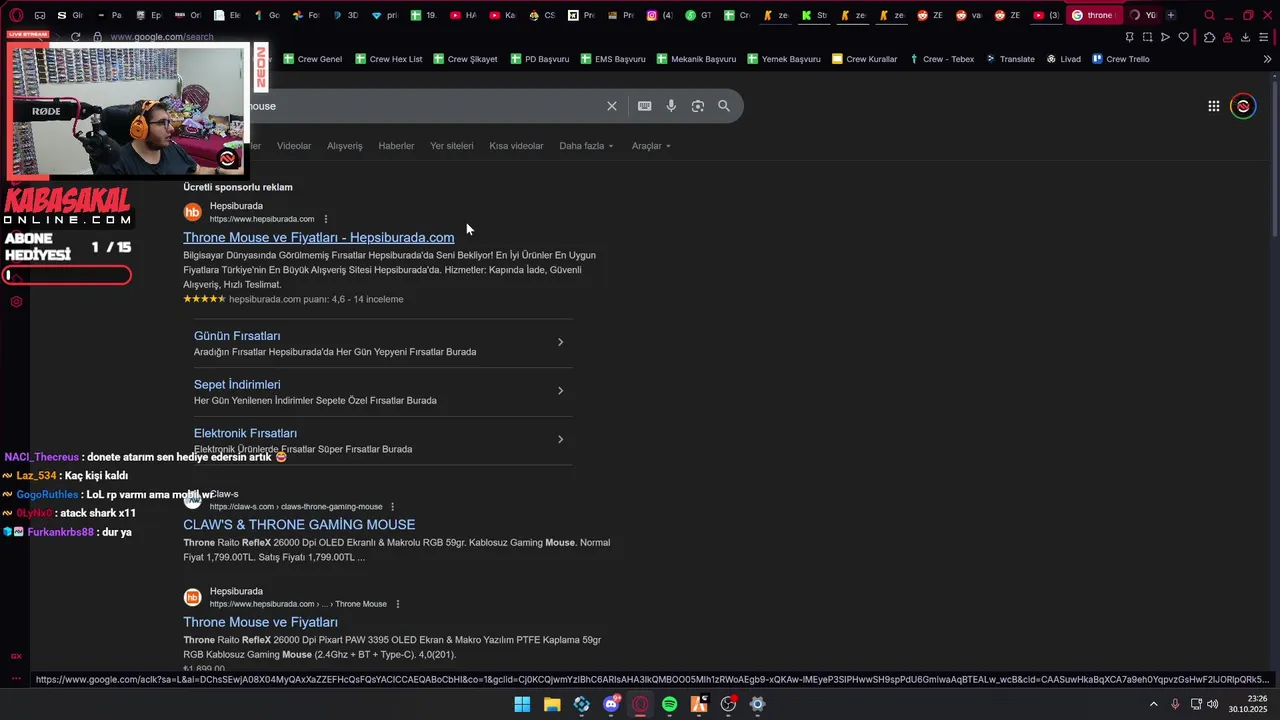1280x720 pixels.
Task: Open Throne Mouse ve Fiyatları Hepsiburada.com ad
Action: click(318, 237)
